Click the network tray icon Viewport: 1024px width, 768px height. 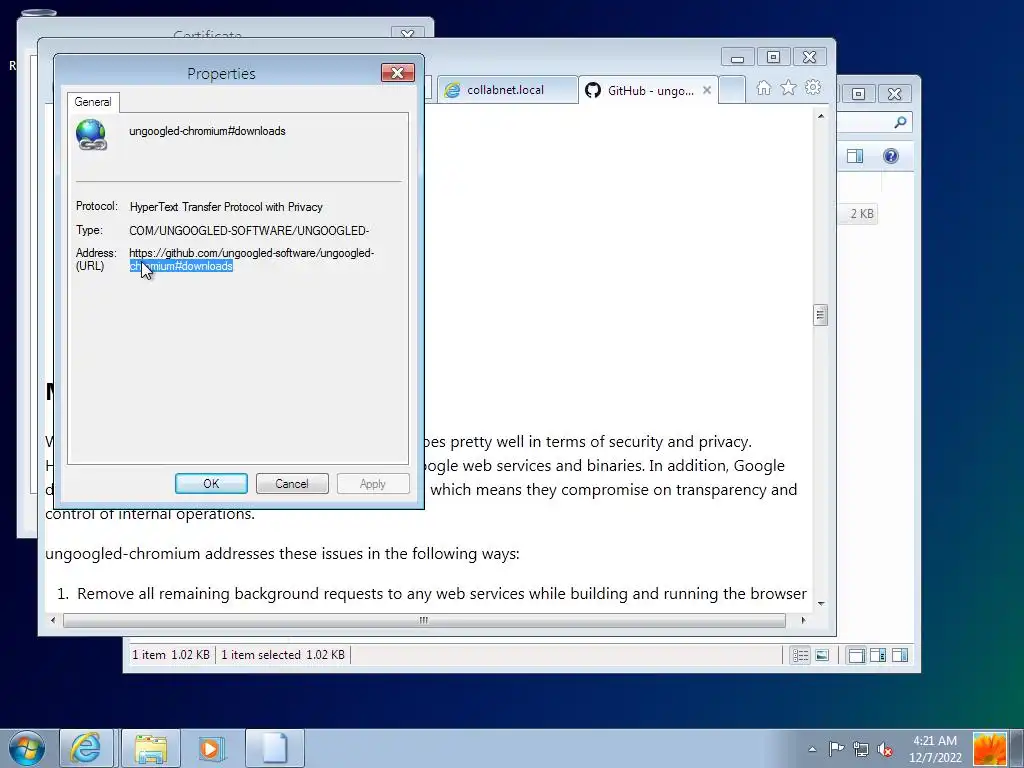coord(861,749)
